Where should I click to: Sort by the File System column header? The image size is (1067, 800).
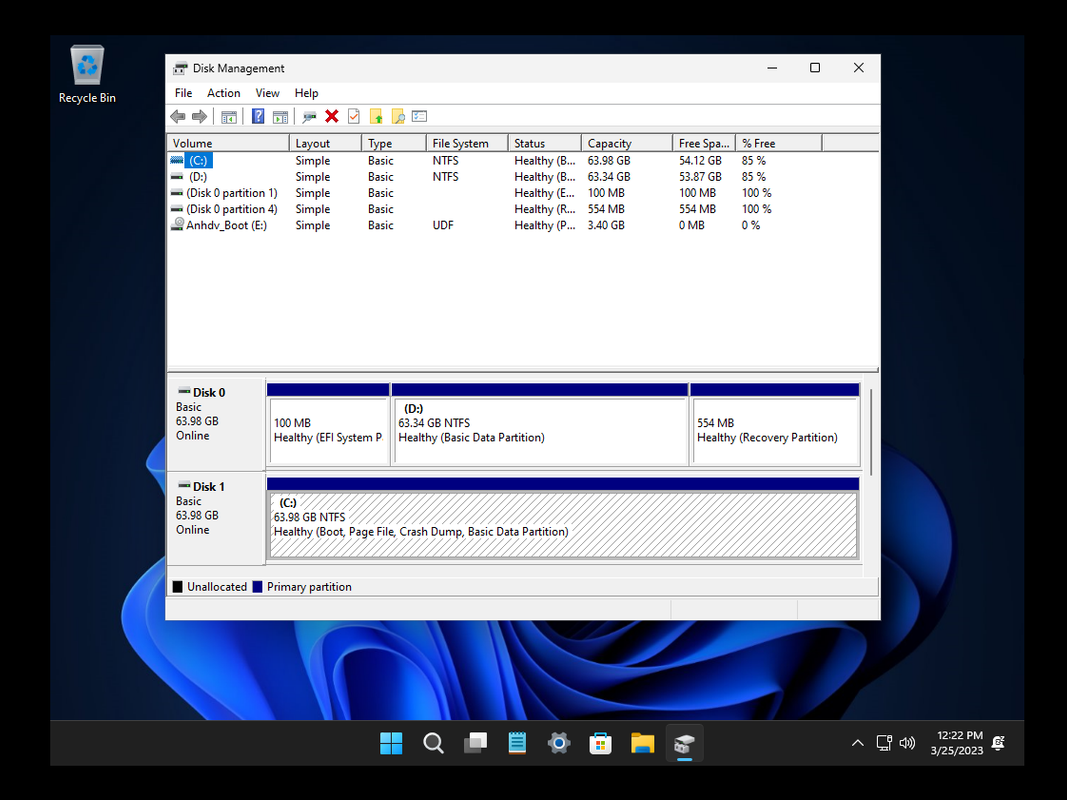467,144
